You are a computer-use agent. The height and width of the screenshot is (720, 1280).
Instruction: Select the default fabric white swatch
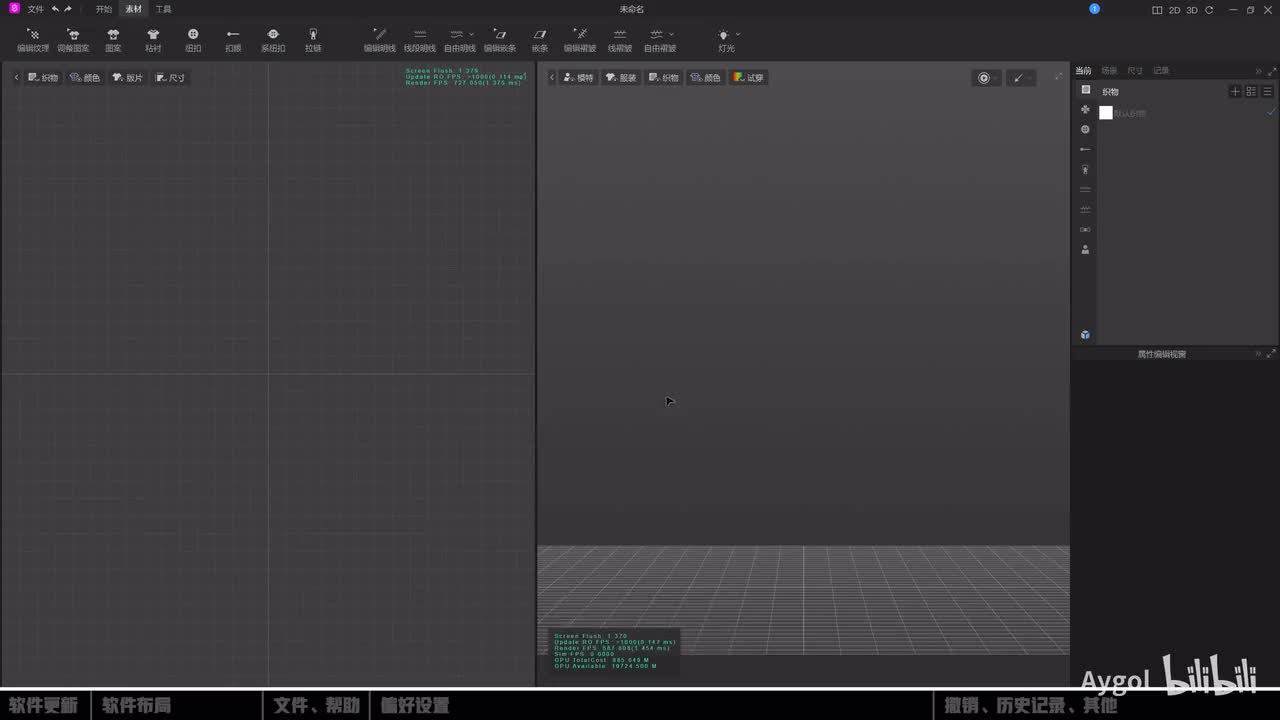click(1106, 113)
